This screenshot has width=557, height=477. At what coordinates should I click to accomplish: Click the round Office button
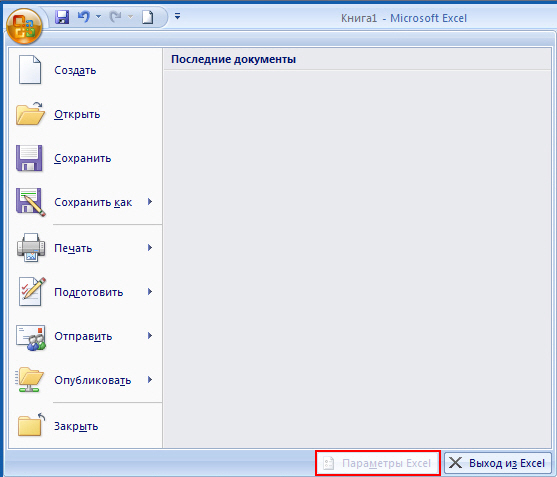tap(24, 26)
